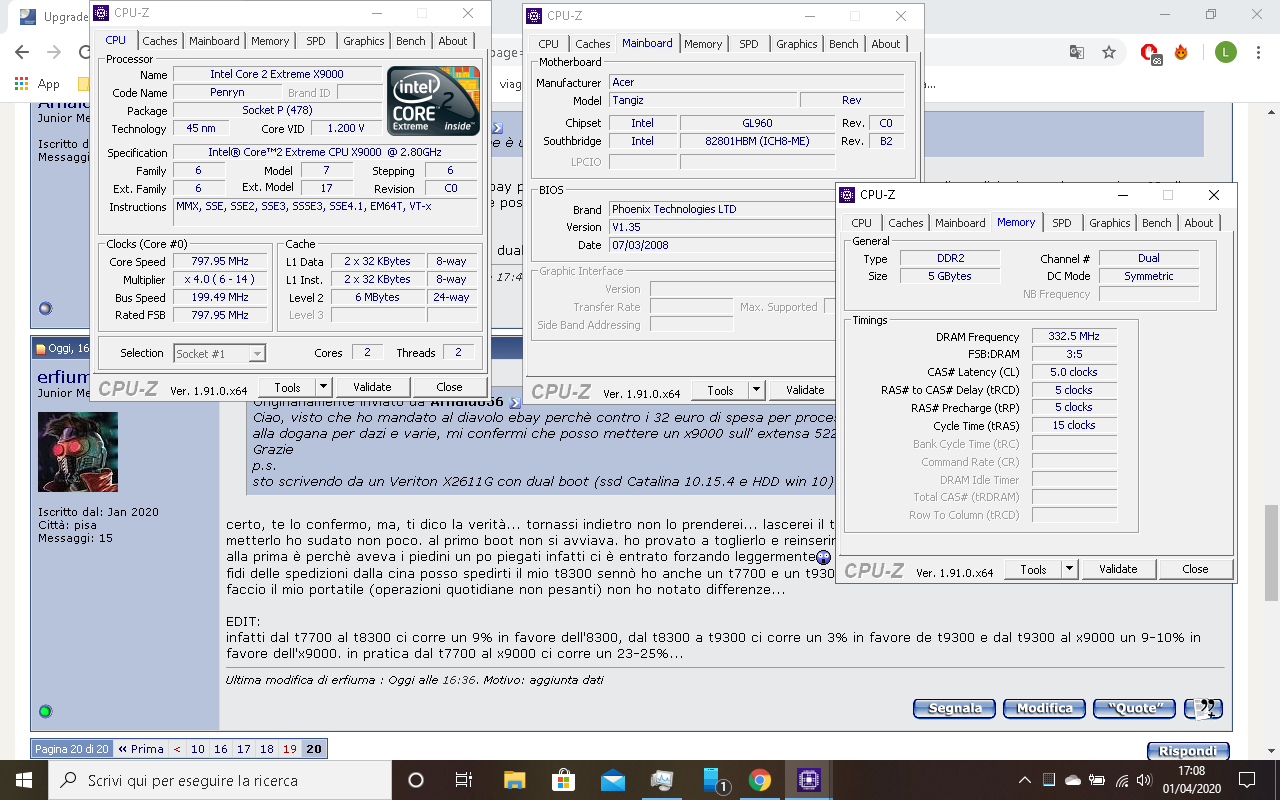Click the DRAM Frequency value 332.5 MHz
1280x800 pixels.
1074,337
